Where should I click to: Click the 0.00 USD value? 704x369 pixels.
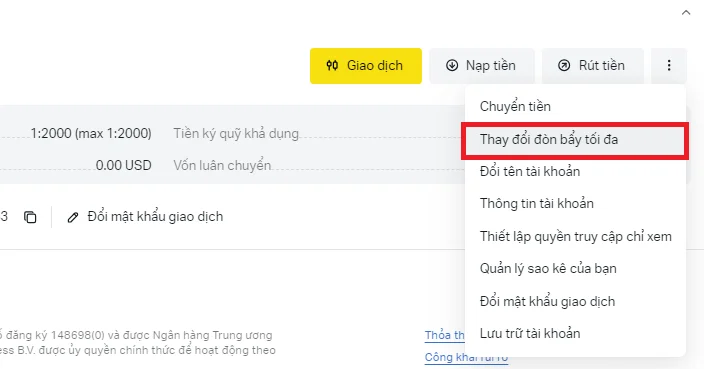[123, 165]
